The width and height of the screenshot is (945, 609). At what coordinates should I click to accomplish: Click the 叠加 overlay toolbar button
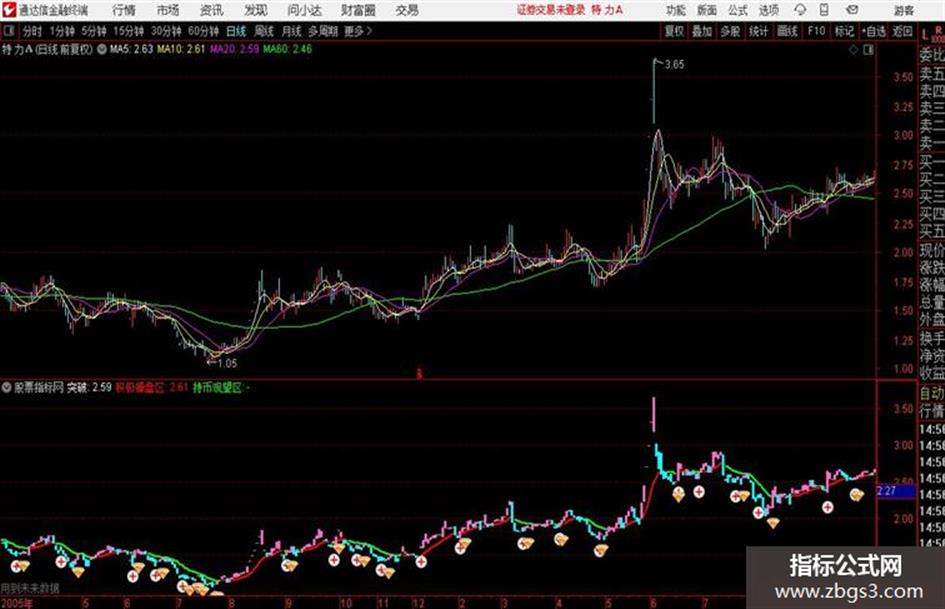(702, 31)
